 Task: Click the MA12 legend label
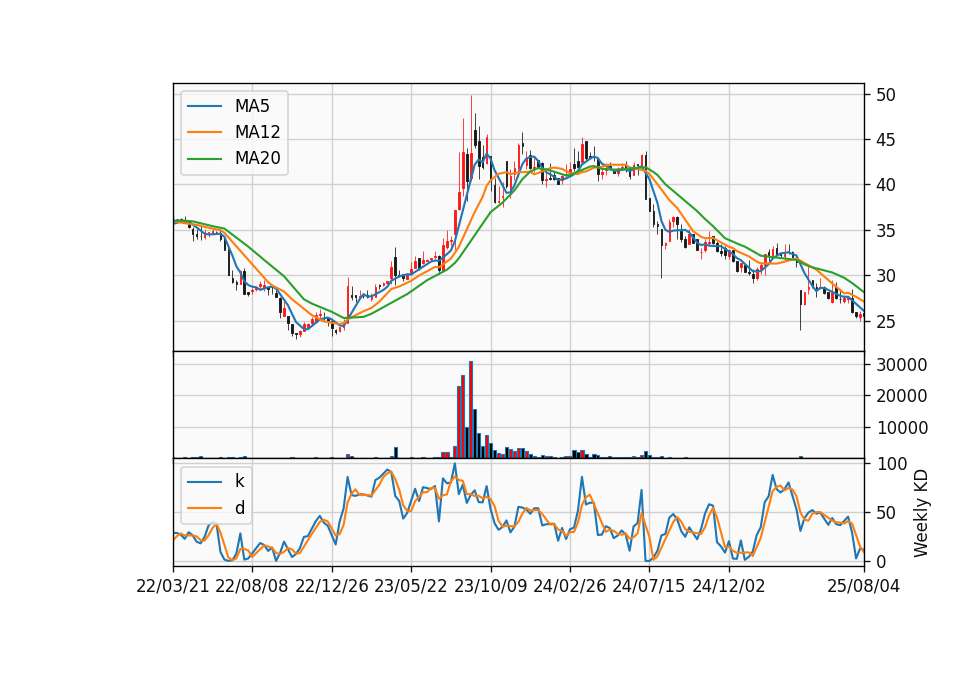click(257, 132)
